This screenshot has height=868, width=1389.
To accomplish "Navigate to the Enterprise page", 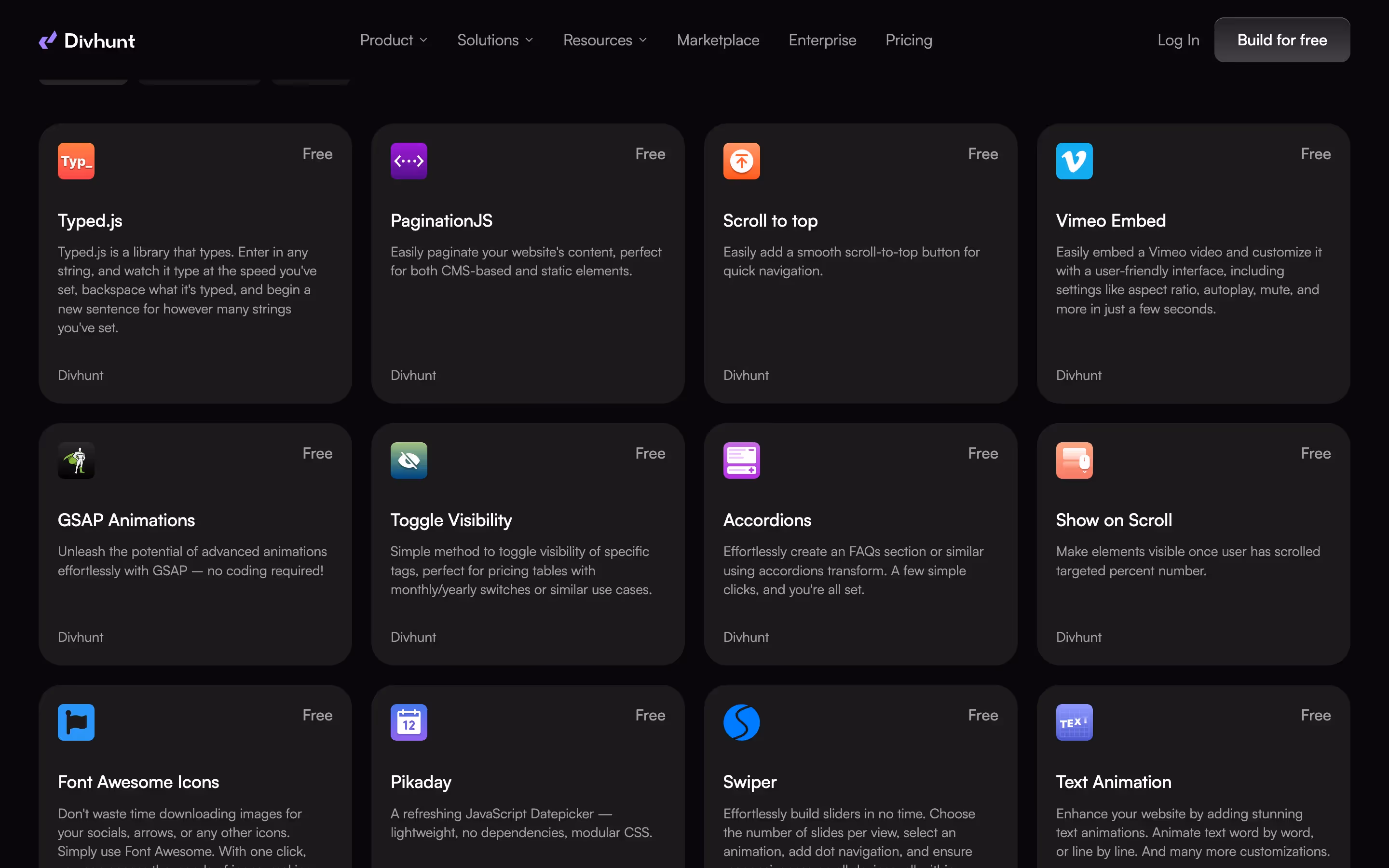I will [822, 40].
